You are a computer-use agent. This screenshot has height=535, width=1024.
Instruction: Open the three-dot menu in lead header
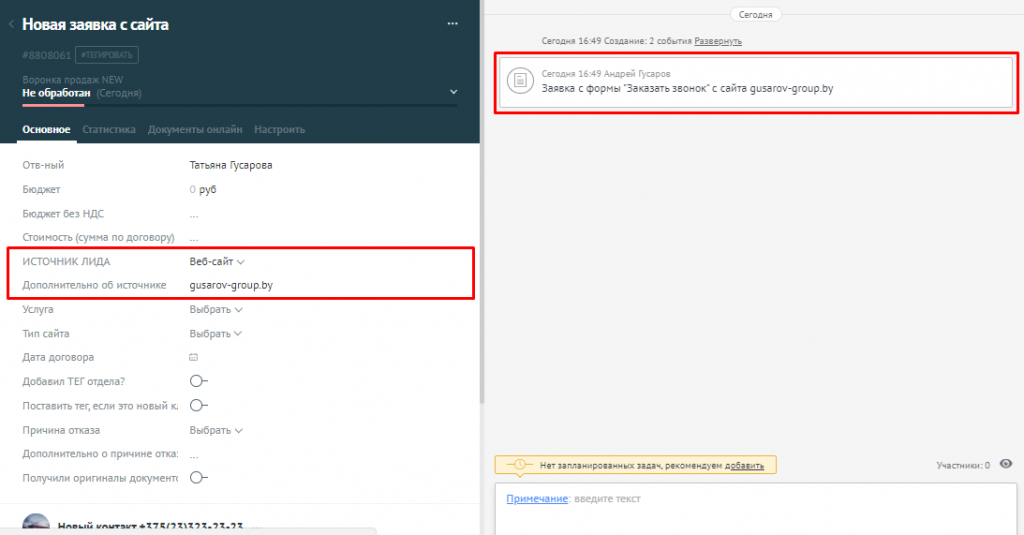453,24
